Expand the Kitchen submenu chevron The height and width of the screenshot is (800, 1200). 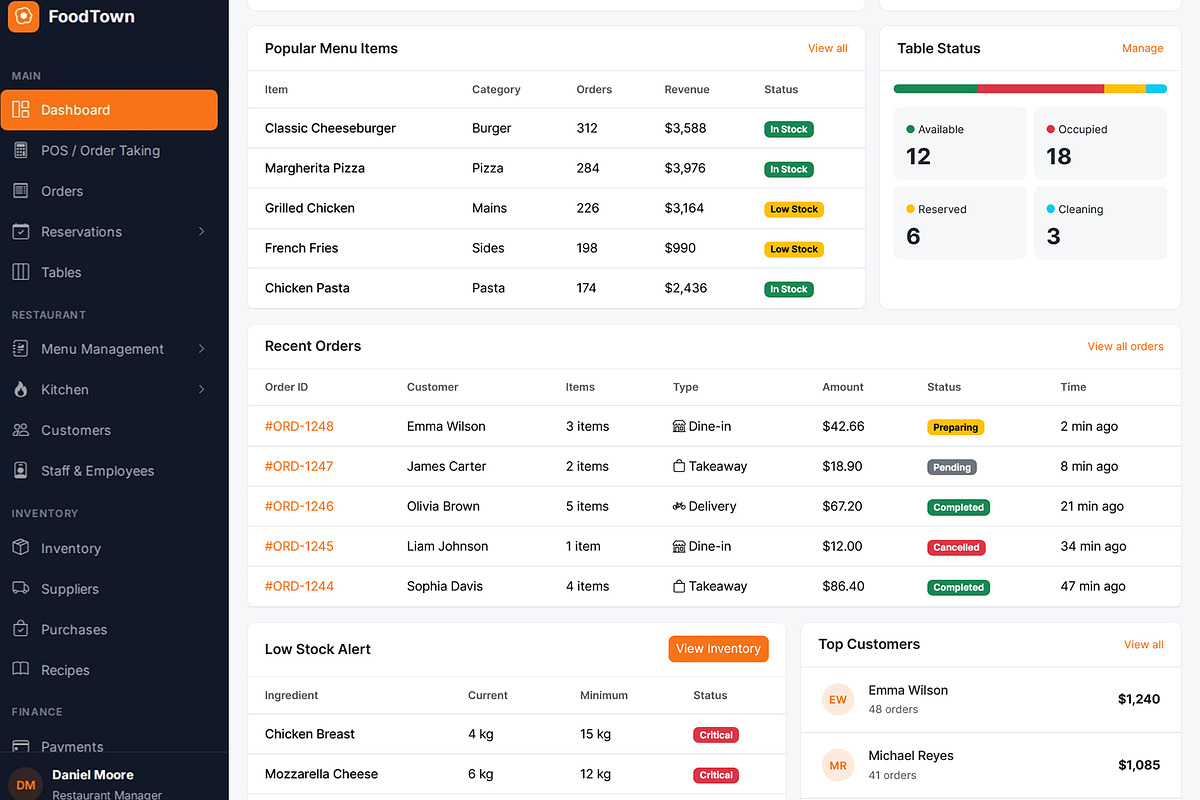pos(201,389)
